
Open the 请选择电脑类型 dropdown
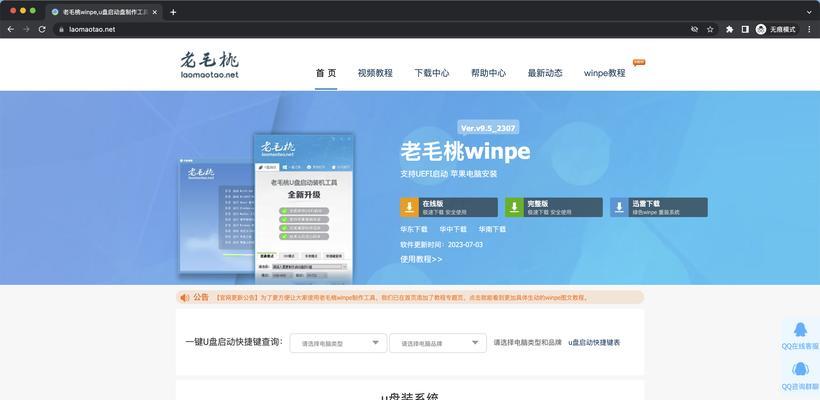tap(338, 343)
